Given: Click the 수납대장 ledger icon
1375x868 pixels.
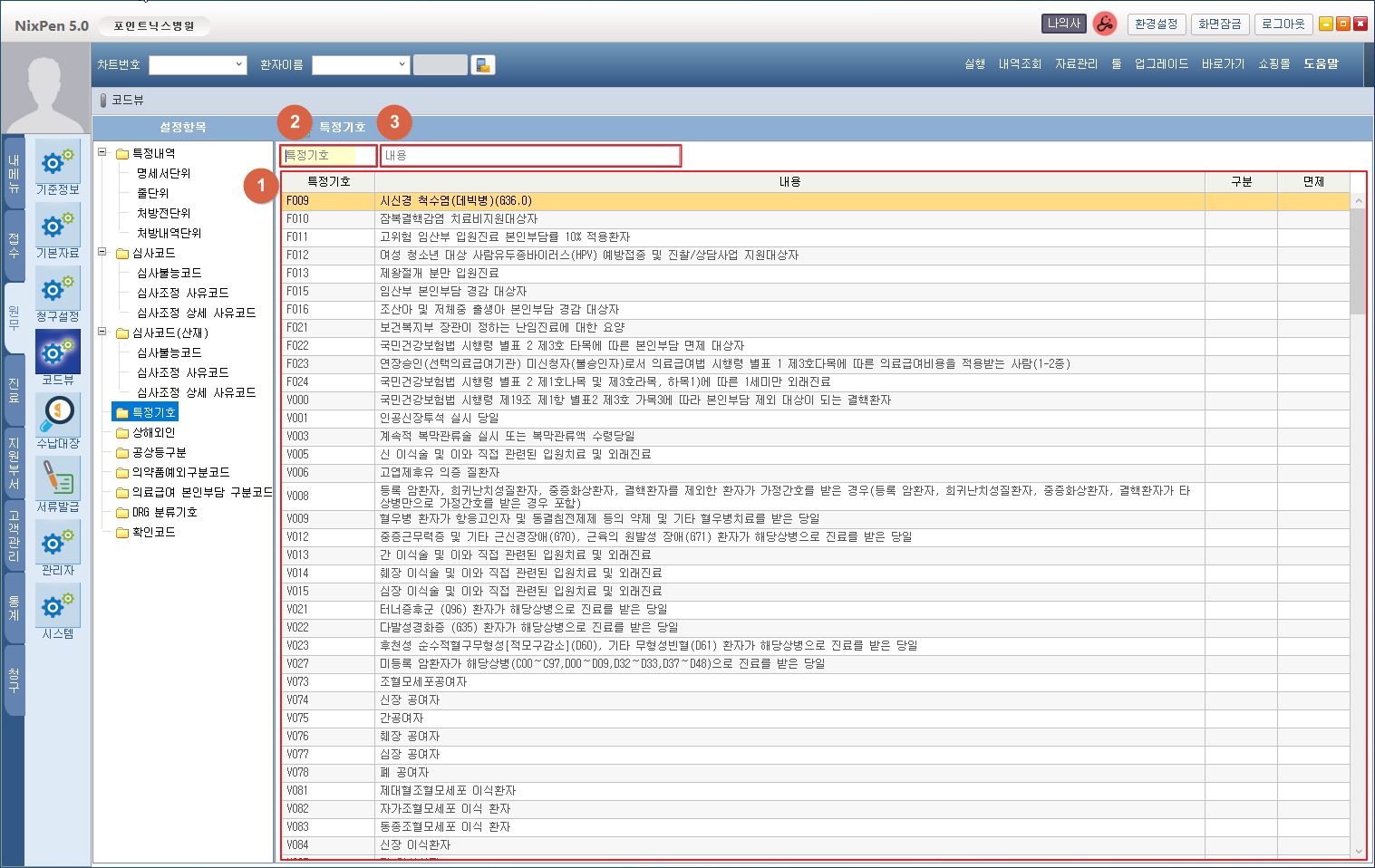Looking at the screenshot, I should 58,417.
